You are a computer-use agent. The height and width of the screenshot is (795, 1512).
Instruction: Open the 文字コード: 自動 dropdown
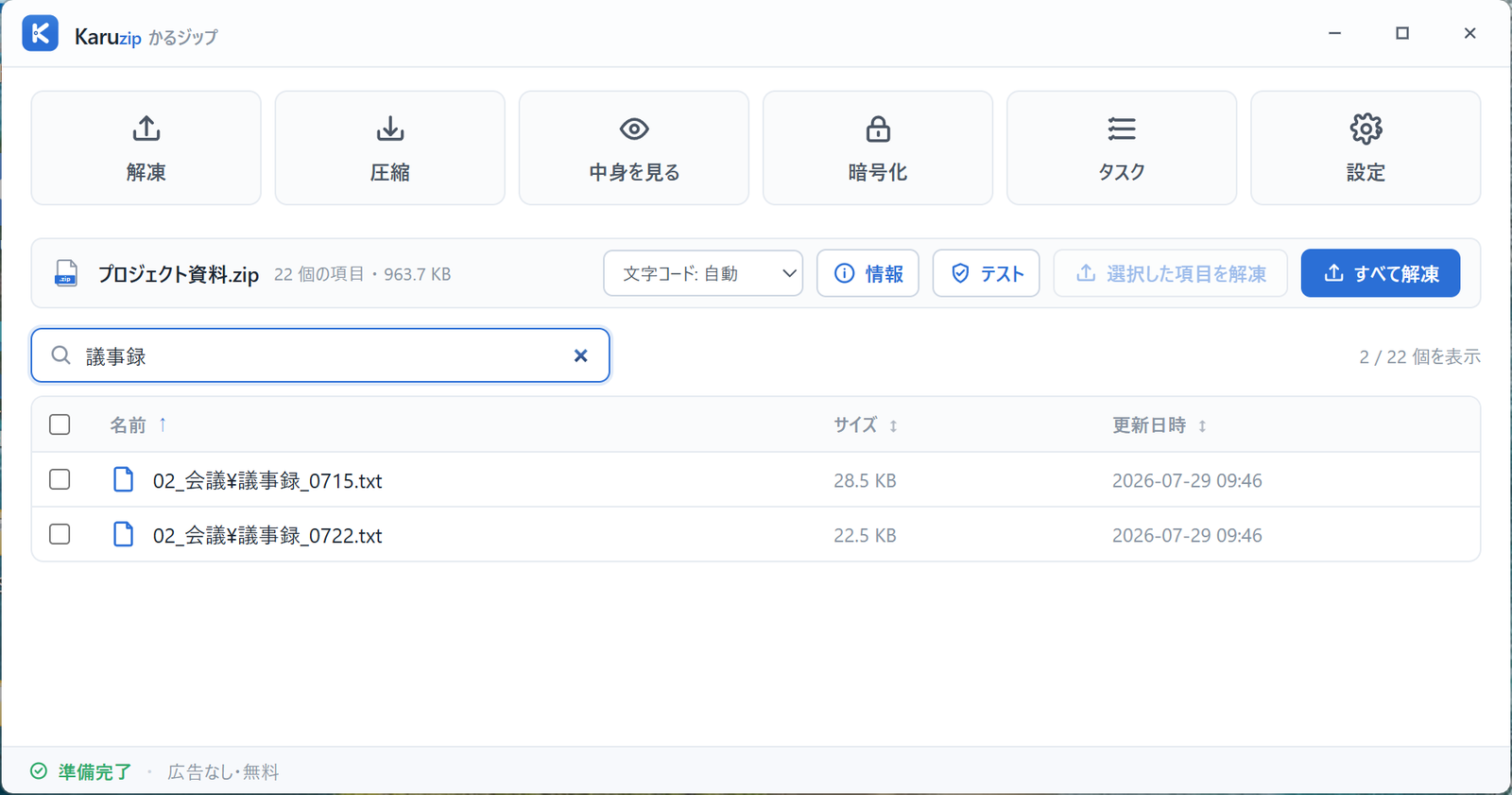pyautogui.click(x=703, y=273)
